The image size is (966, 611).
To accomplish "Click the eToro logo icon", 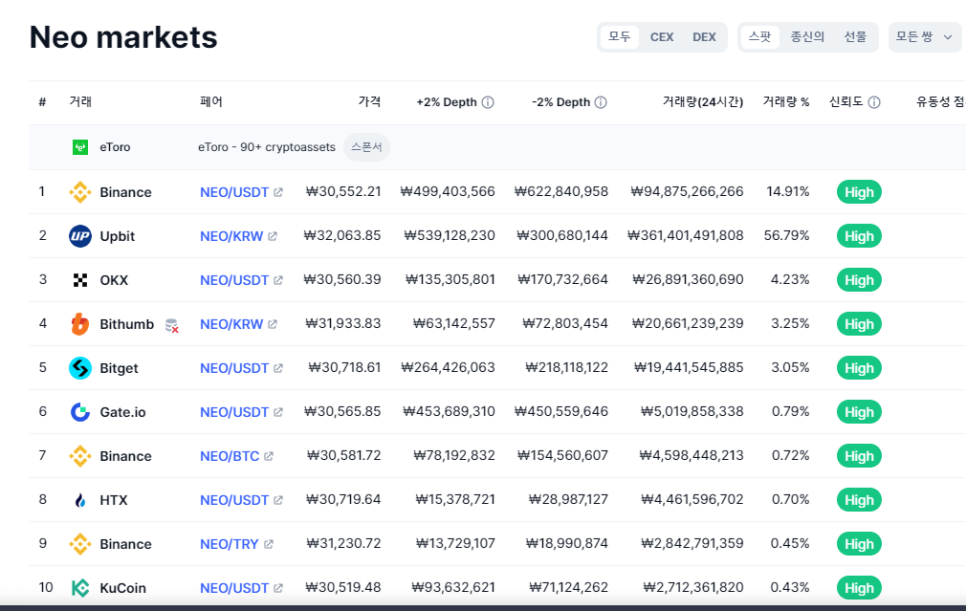I will coord(80,147).
